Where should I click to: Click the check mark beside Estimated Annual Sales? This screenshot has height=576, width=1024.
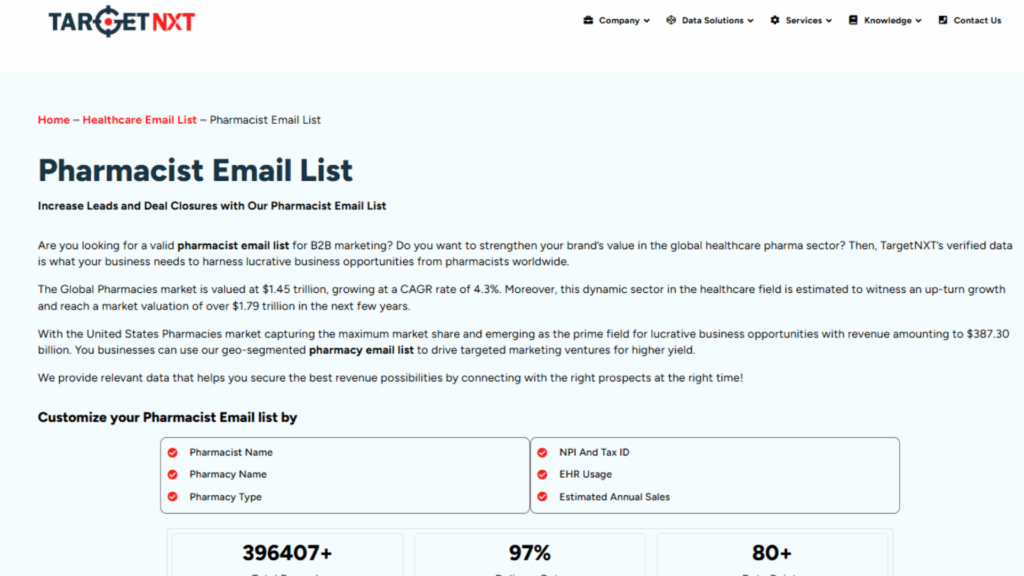[x=542, y=497]
